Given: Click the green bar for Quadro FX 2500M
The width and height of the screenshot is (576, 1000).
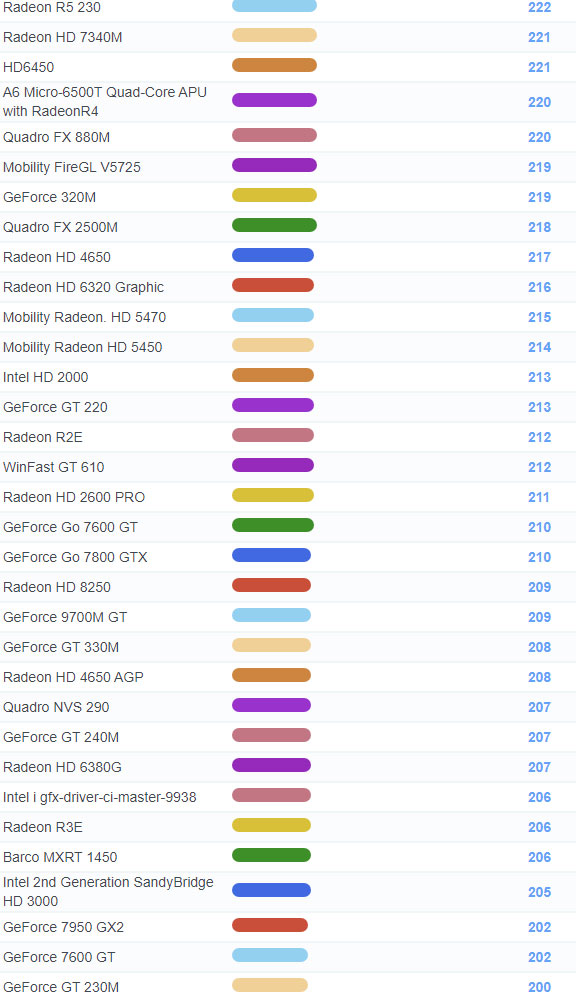Looking at the screenshot, I should pyautogui.click(x=274, y=225).
